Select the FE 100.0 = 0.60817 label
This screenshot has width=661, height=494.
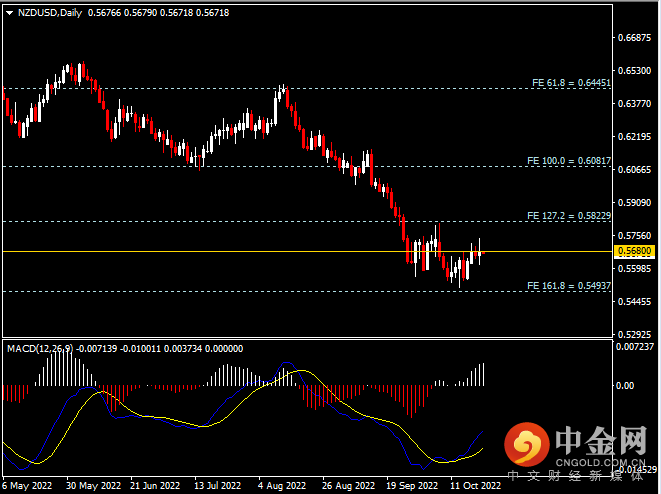tap(569, 161)
